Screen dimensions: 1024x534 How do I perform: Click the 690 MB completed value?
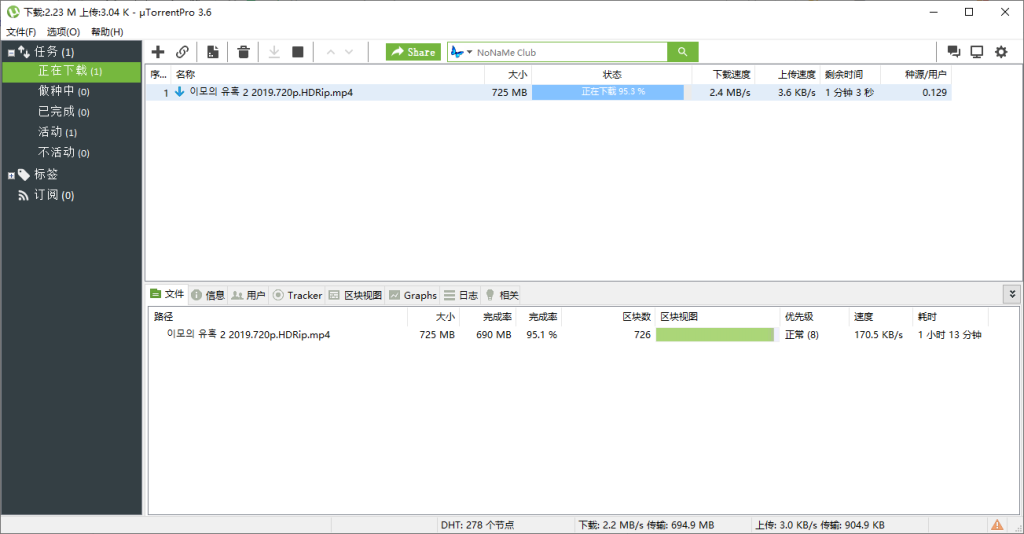coord(494,335)
